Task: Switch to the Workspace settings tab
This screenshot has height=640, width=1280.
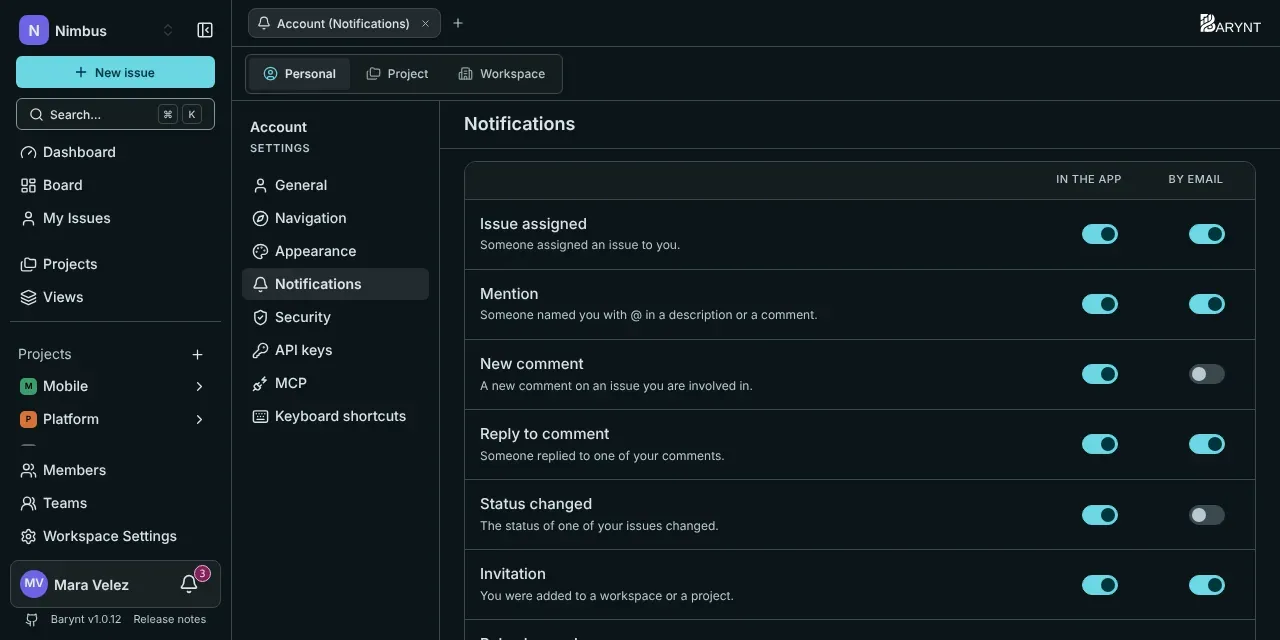Action: click(x=502, y=74)
